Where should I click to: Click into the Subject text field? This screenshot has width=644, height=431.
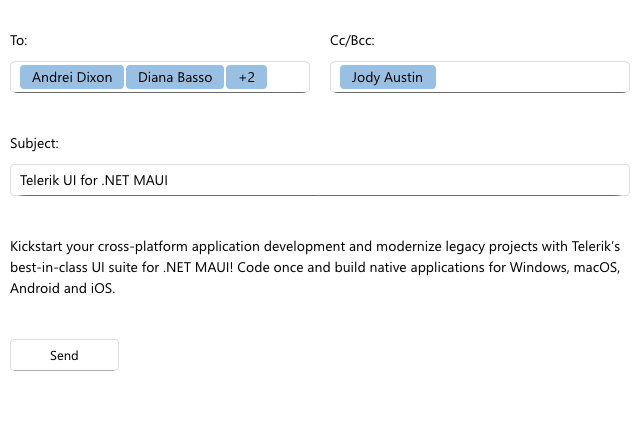point(320,180)
